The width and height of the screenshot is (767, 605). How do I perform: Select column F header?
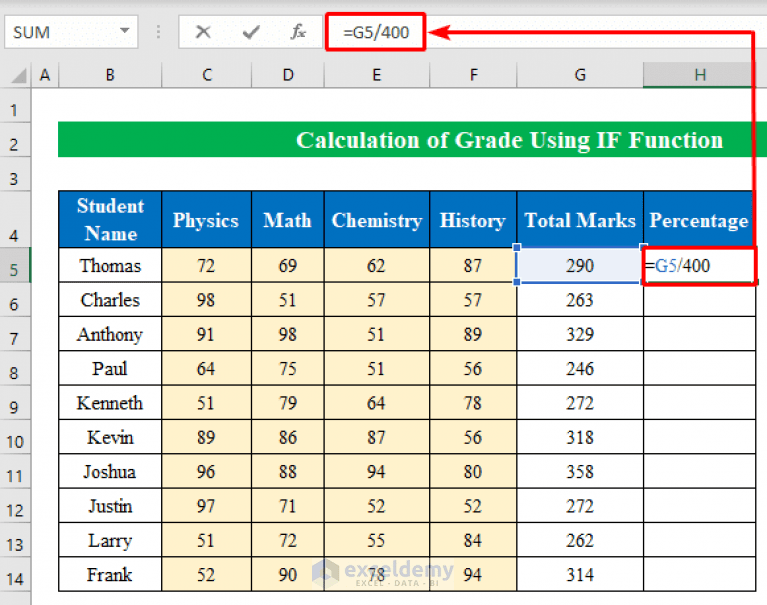(473, 75)
